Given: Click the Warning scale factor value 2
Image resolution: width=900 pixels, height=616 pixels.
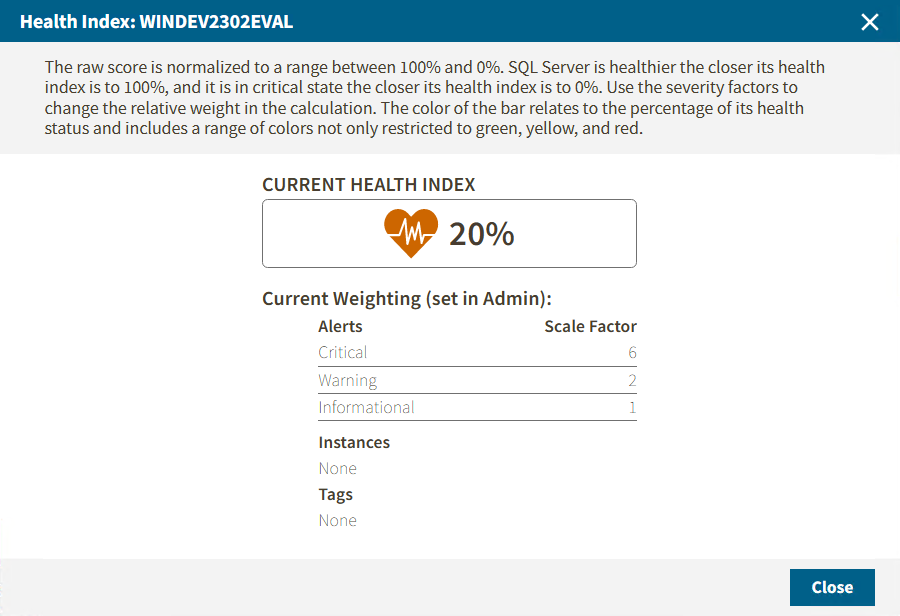Looking at the screenshot, I should (632, 380).
